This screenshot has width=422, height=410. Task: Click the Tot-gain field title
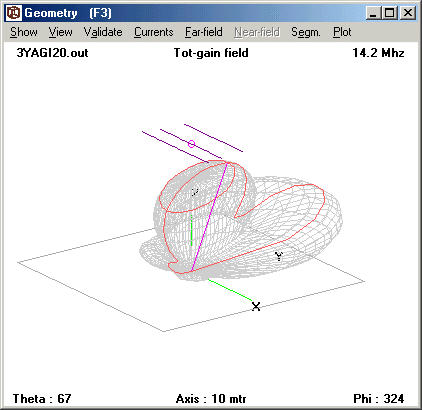(x=211, y=53)
